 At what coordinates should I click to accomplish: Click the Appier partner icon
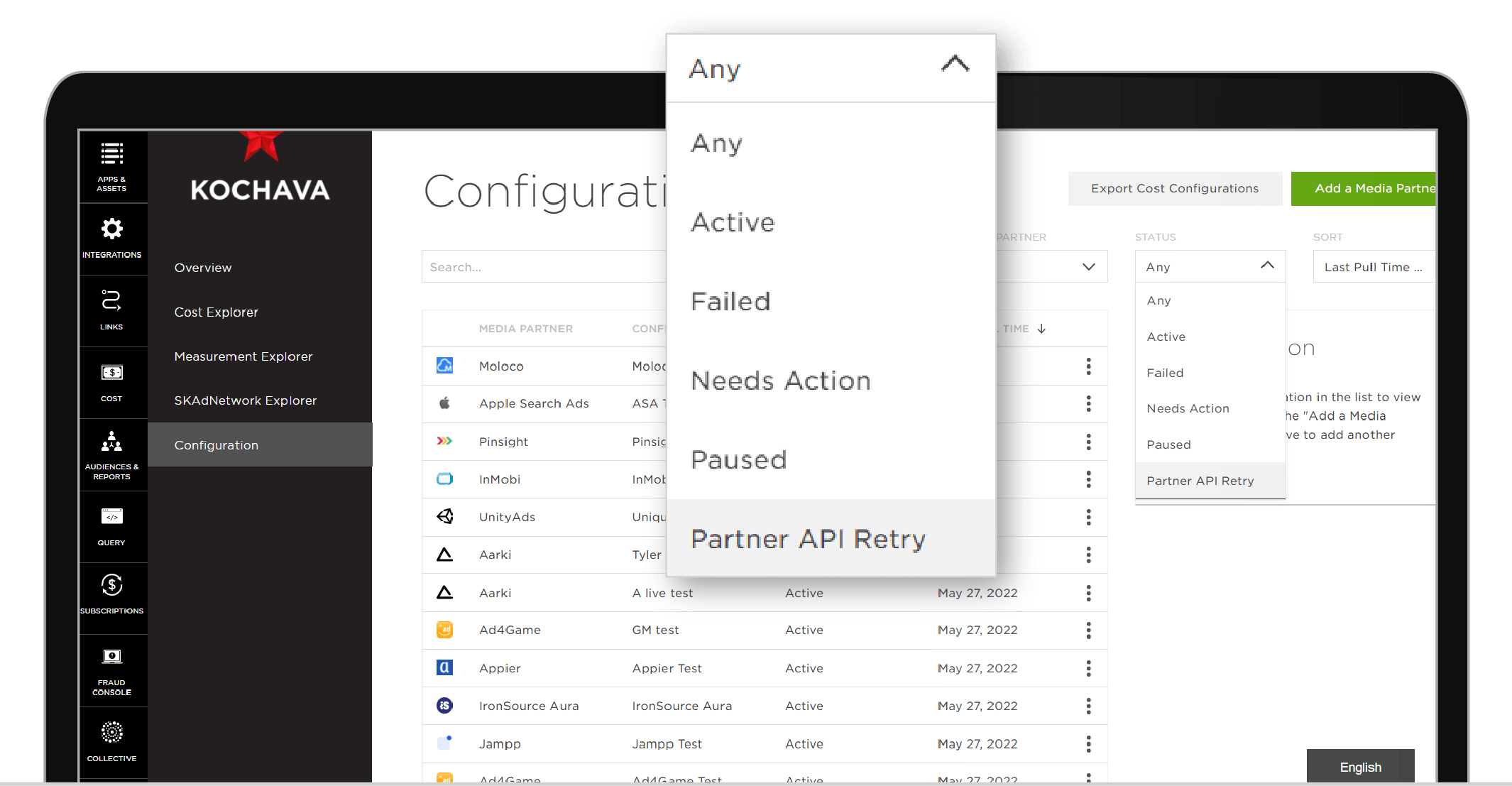coord(444,667)
